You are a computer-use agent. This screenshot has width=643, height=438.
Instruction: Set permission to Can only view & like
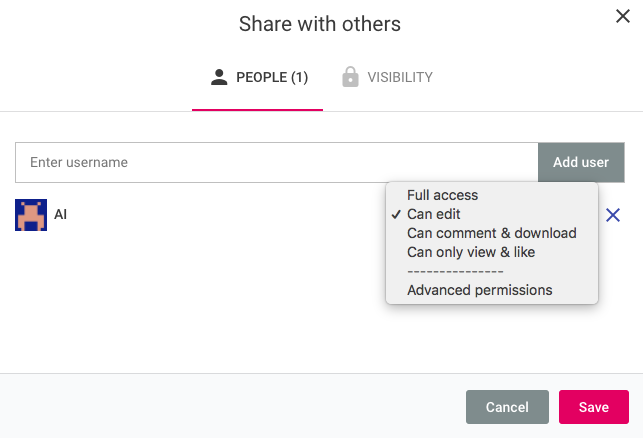click(471, 252)
